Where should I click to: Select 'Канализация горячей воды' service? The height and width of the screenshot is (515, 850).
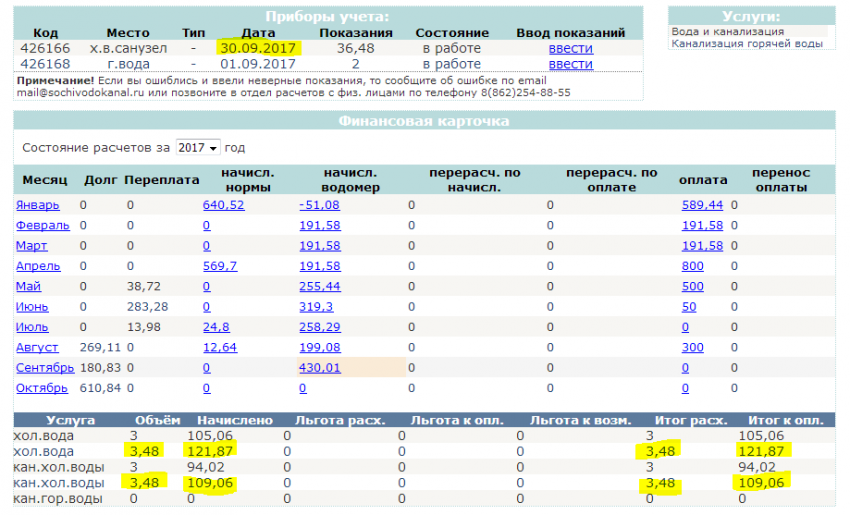point(746,43)
